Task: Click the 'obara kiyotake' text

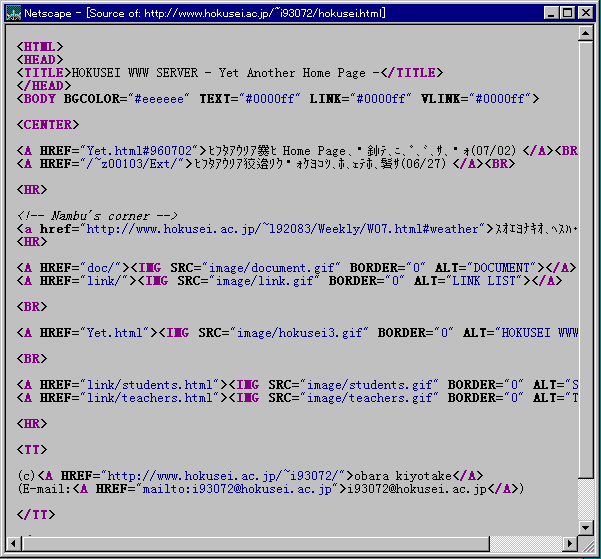Action: pyautogui.click(x=403, y=476)
